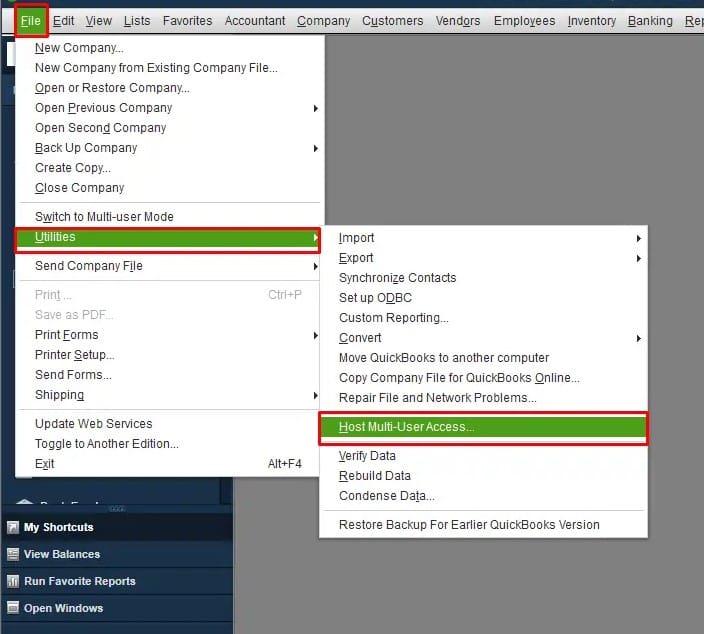
Task: Open Run Favorite Reports sidebar section
Action: pyautogui.click(x=117, y=581)
